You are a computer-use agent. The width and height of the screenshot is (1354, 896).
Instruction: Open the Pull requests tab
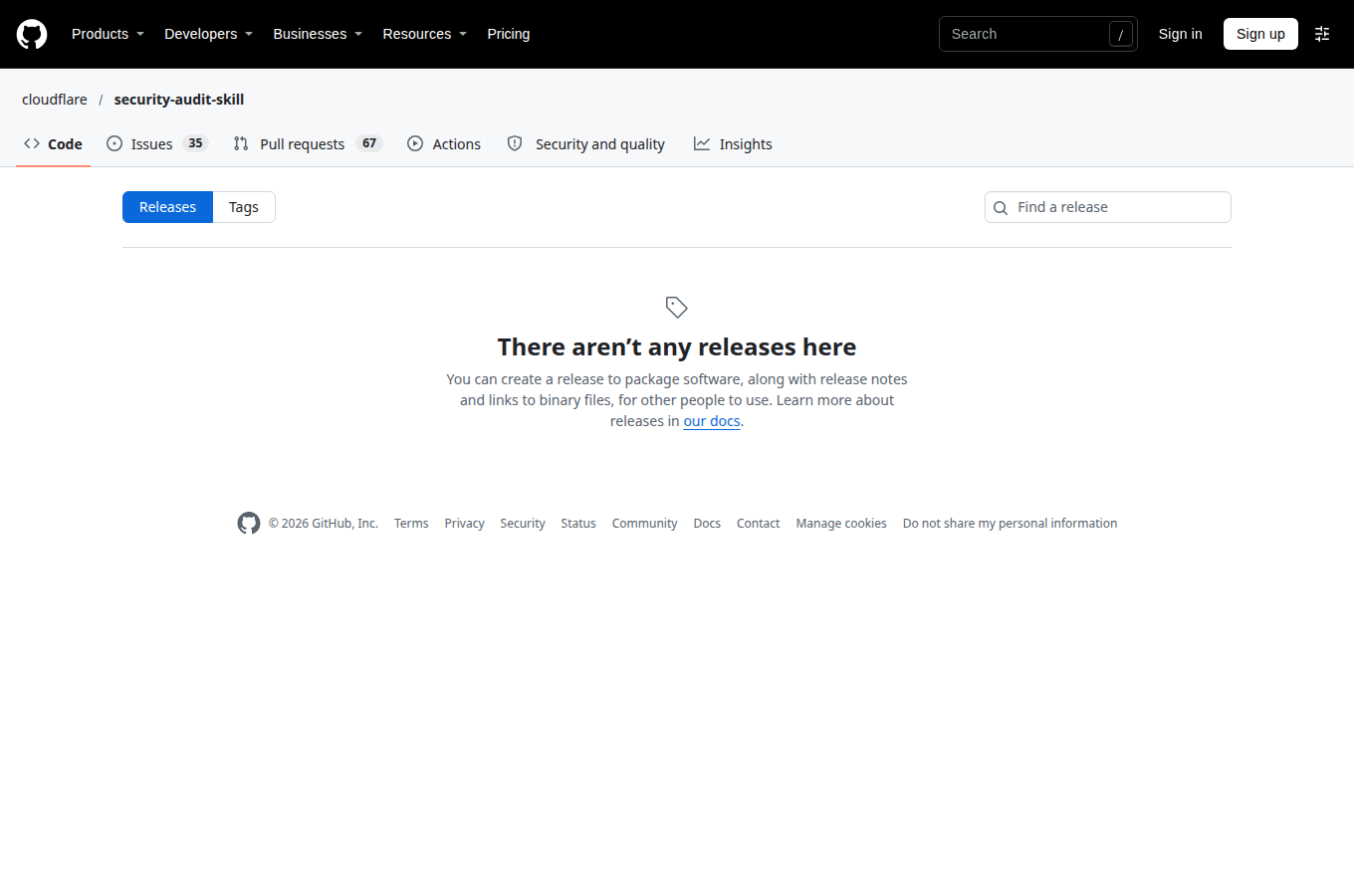point(308,144)
